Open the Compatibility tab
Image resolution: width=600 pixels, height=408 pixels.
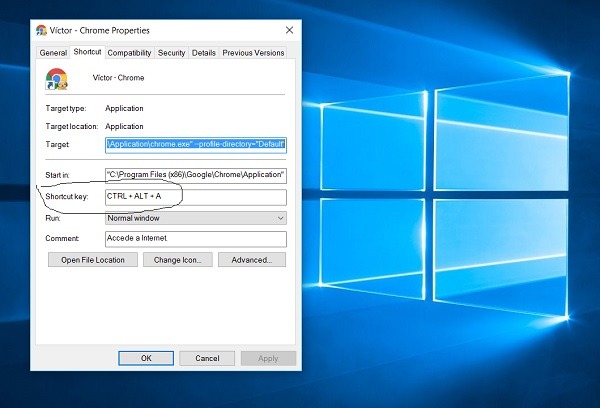click(x=129, y=52)
